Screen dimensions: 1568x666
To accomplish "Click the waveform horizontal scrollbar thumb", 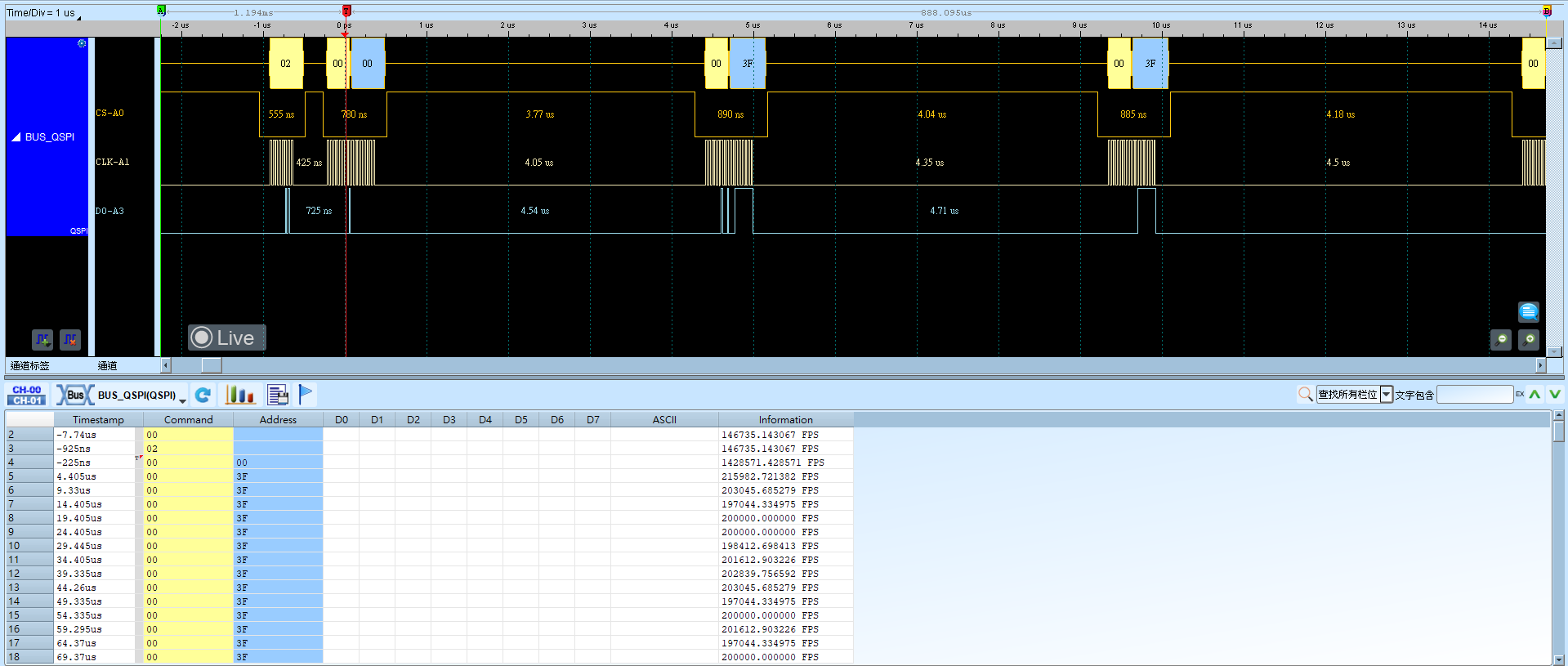I will click(x=212, y=365).
